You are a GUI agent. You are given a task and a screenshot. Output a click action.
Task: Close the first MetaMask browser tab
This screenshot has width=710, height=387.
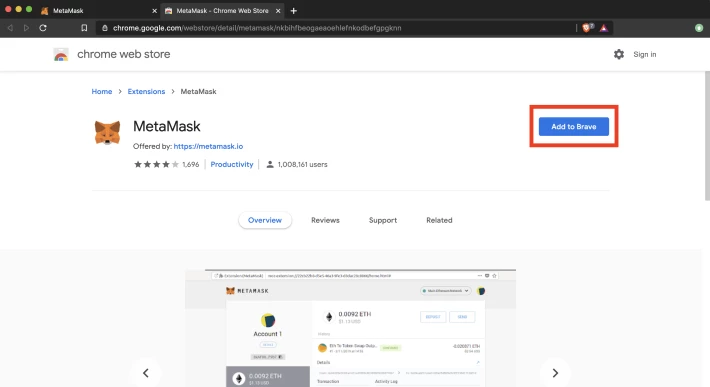click(154, 10)
